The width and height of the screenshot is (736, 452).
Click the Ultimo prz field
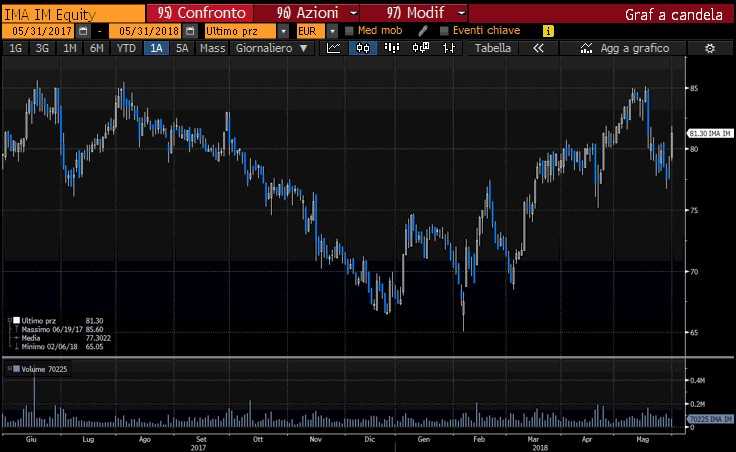pos(240,31)
